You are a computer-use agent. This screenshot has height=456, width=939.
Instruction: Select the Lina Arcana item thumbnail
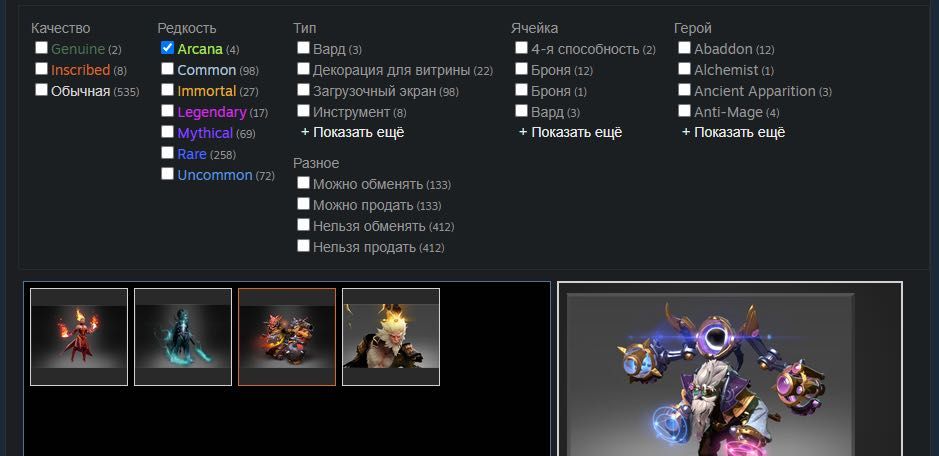(78, 337)
